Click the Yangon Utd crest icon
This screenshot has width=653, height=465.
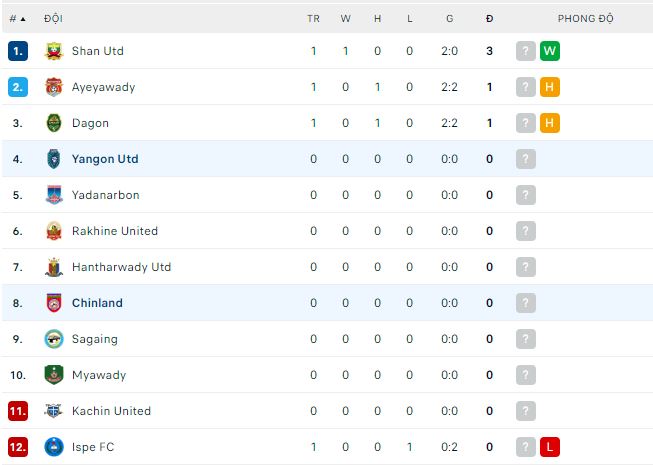54,159
